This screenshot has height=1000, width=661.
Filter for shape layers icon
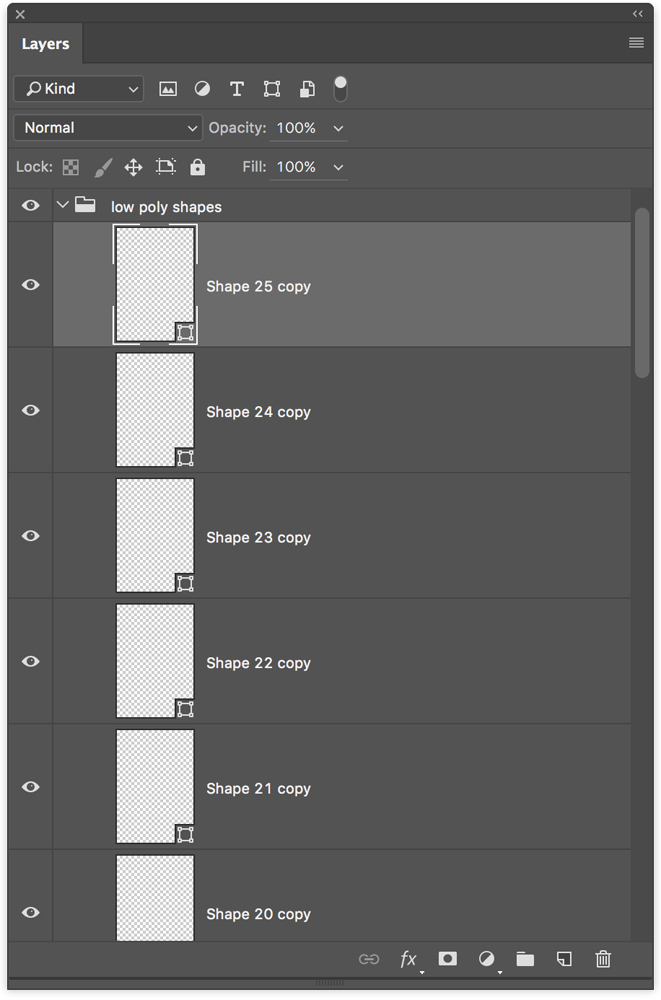272,89
